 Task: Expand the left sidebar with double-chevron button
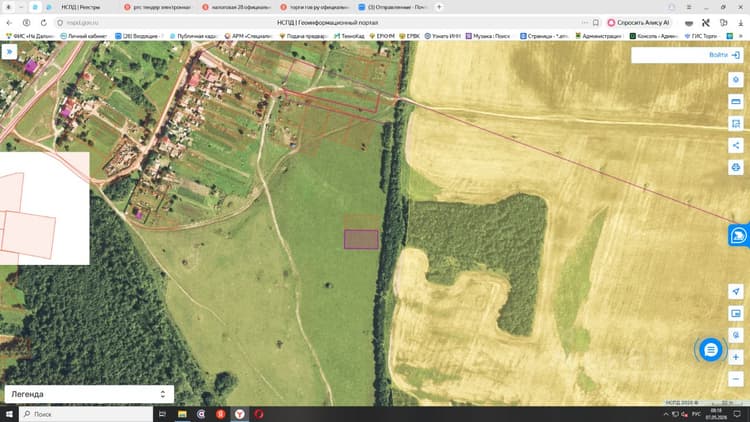9,52
